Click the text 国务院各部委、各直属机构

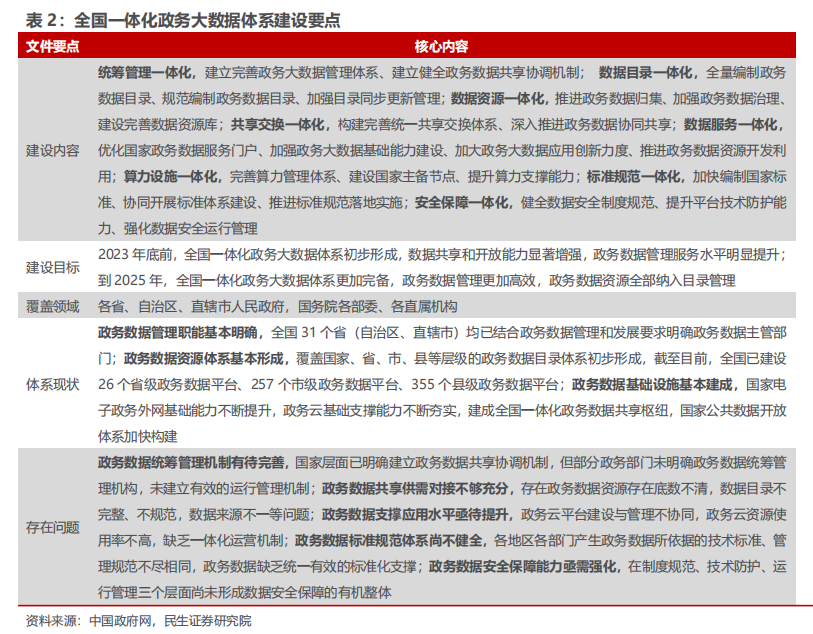click(x=377, y=306)
